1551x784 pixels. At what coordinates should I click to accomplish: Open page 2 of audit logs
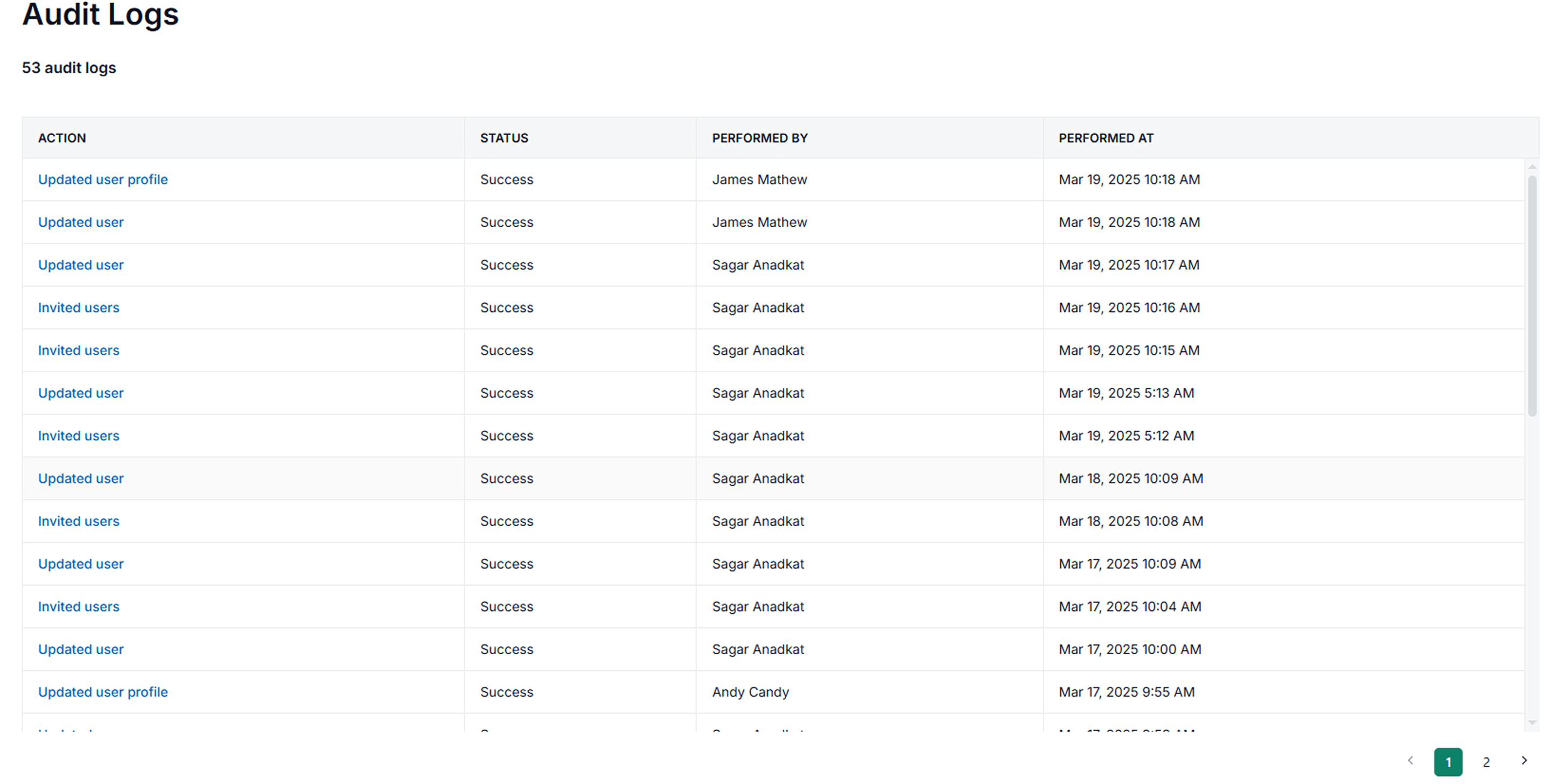pos(1486,762)
